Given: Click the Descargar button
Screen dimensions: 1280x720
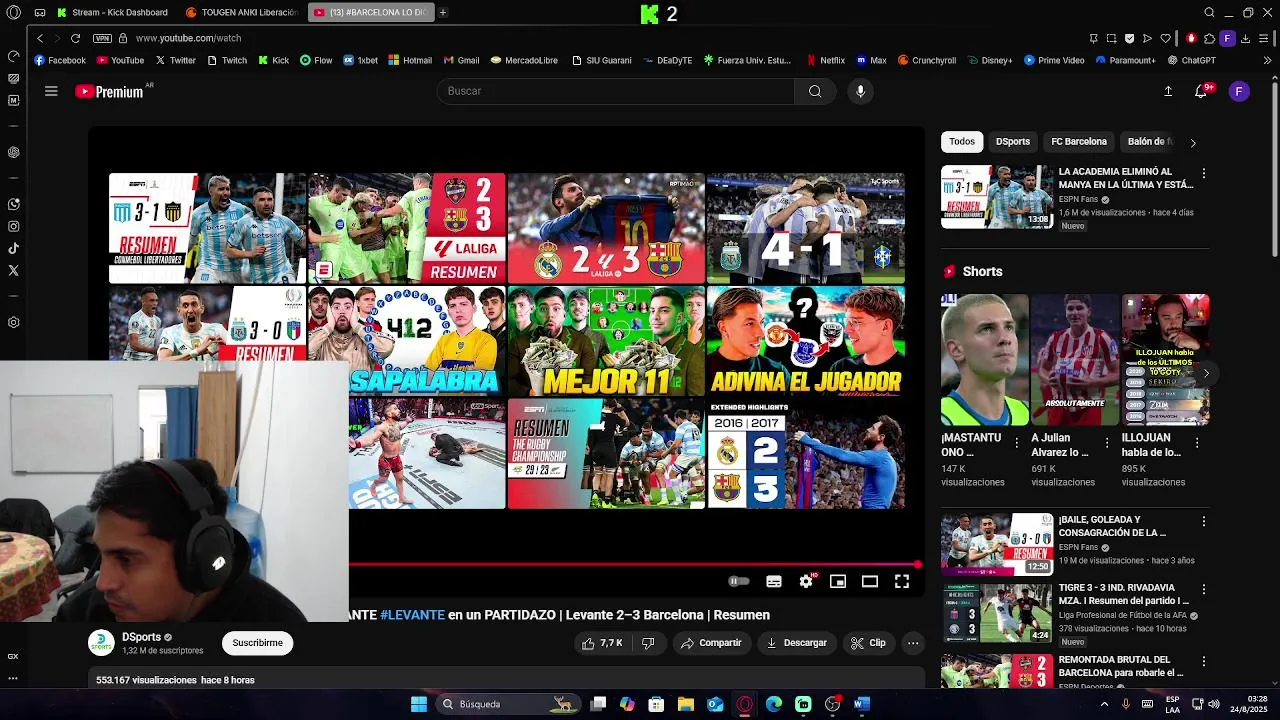Looking at the screenshot, I should (x=797, y=643).
